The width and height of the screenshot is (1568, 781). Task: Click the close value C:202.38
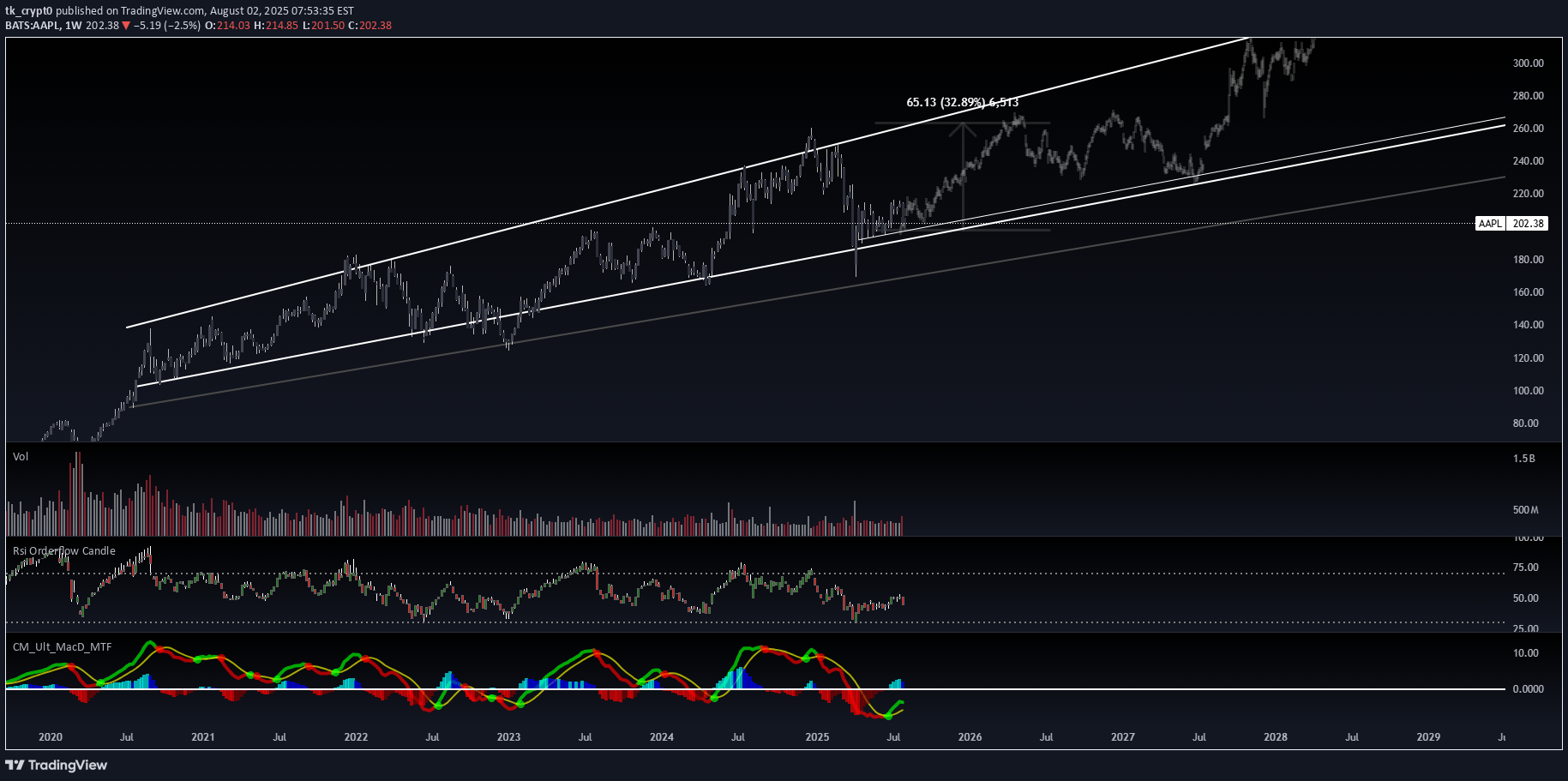(x=369, y=26)
